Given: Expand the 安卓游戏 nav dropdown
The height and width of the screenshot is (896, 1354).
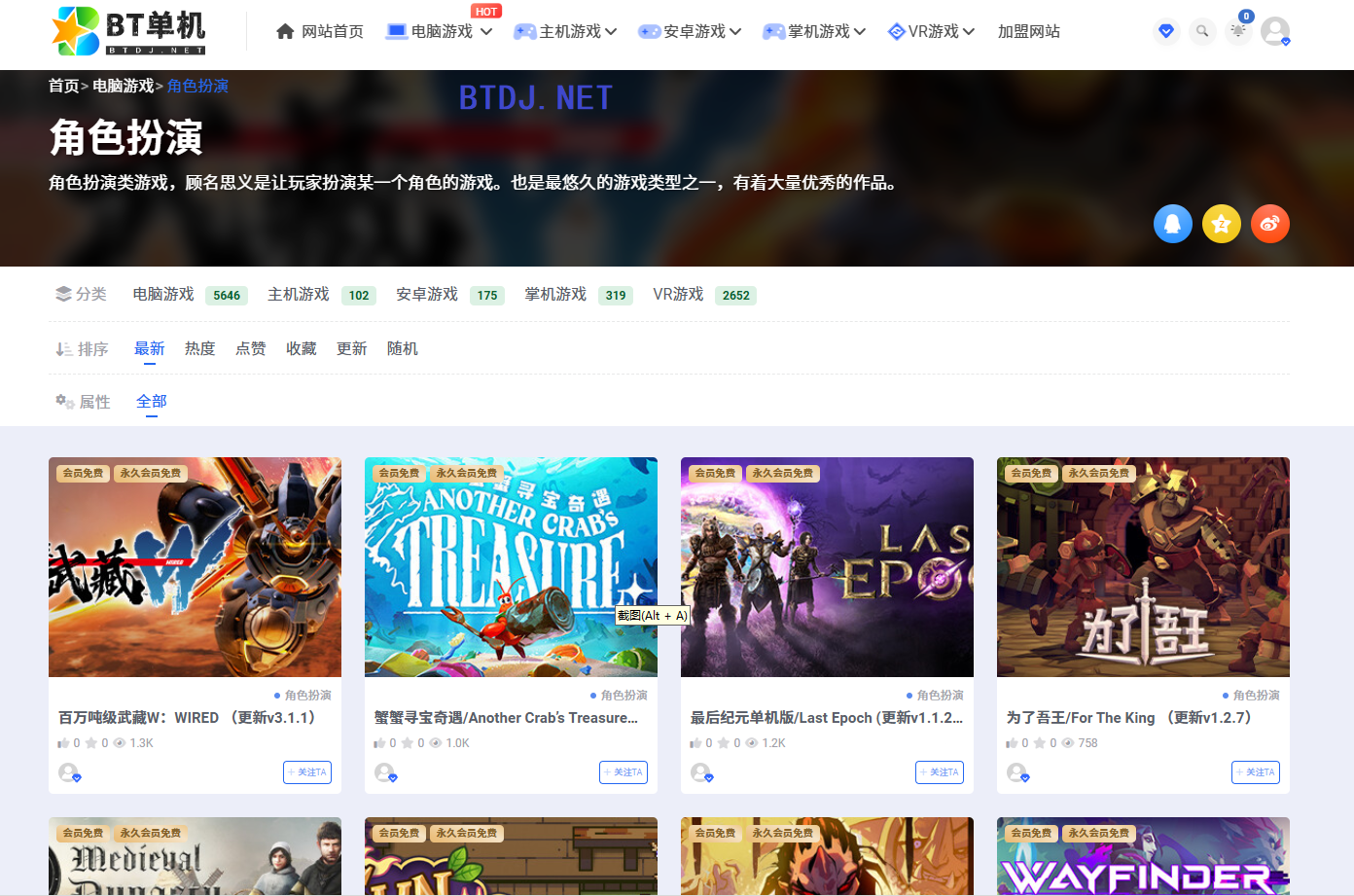Looking at the screenshot, I should [x=735, y=31].
